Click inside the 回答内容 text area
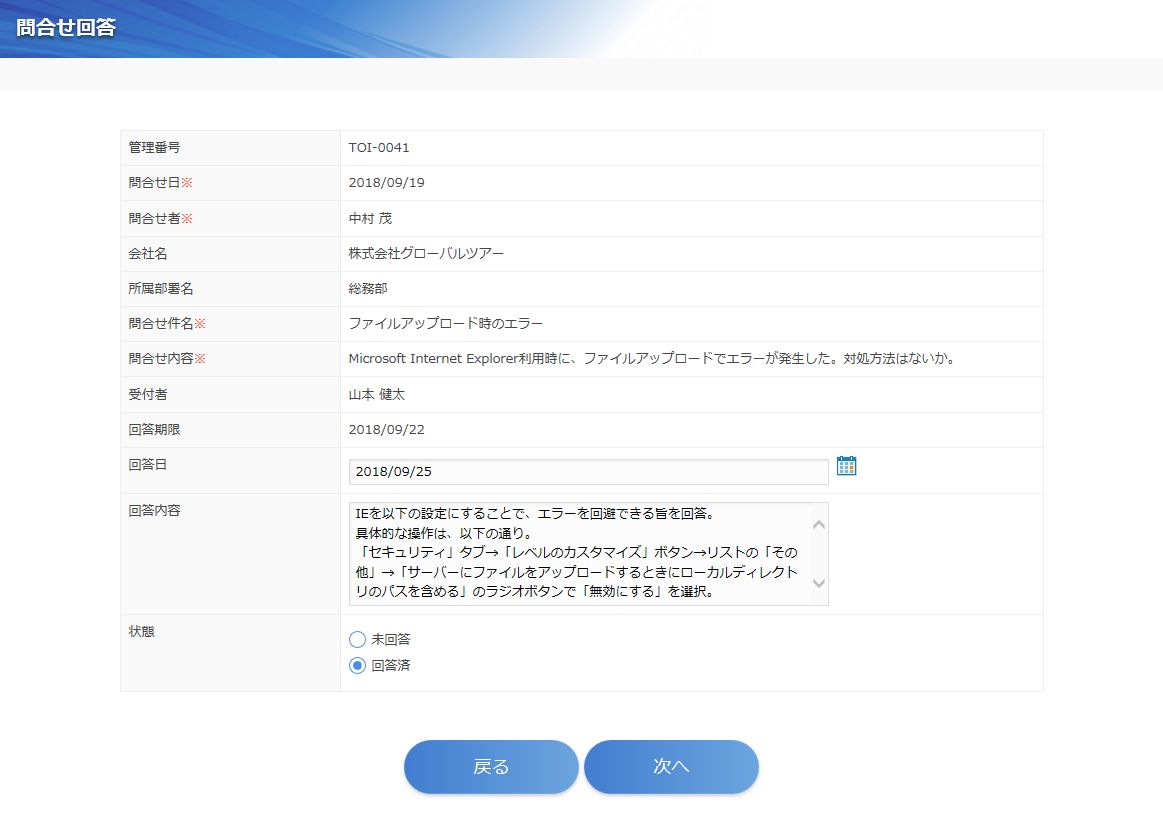Screen dimensions: 1163x820 575,554
